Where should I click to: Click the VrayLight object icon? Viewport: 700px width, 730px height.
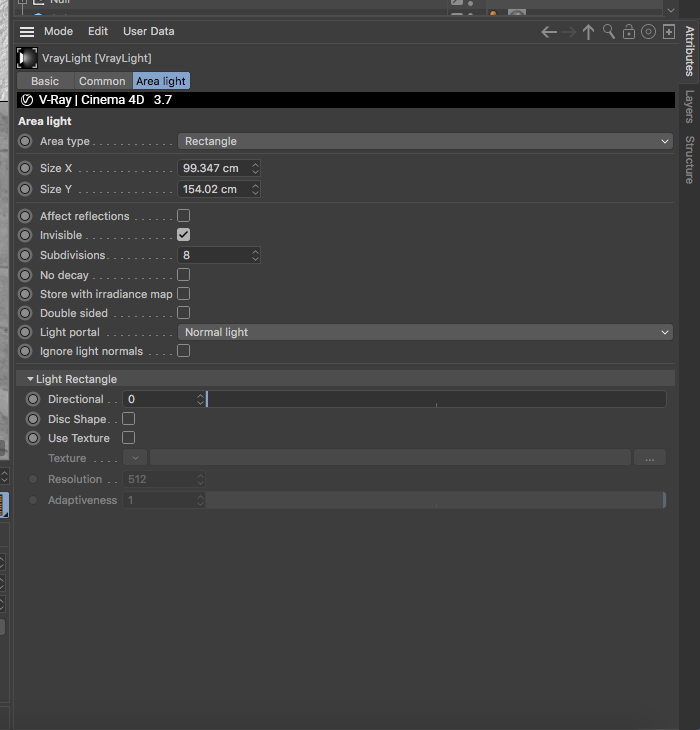[x=27, y=58]
